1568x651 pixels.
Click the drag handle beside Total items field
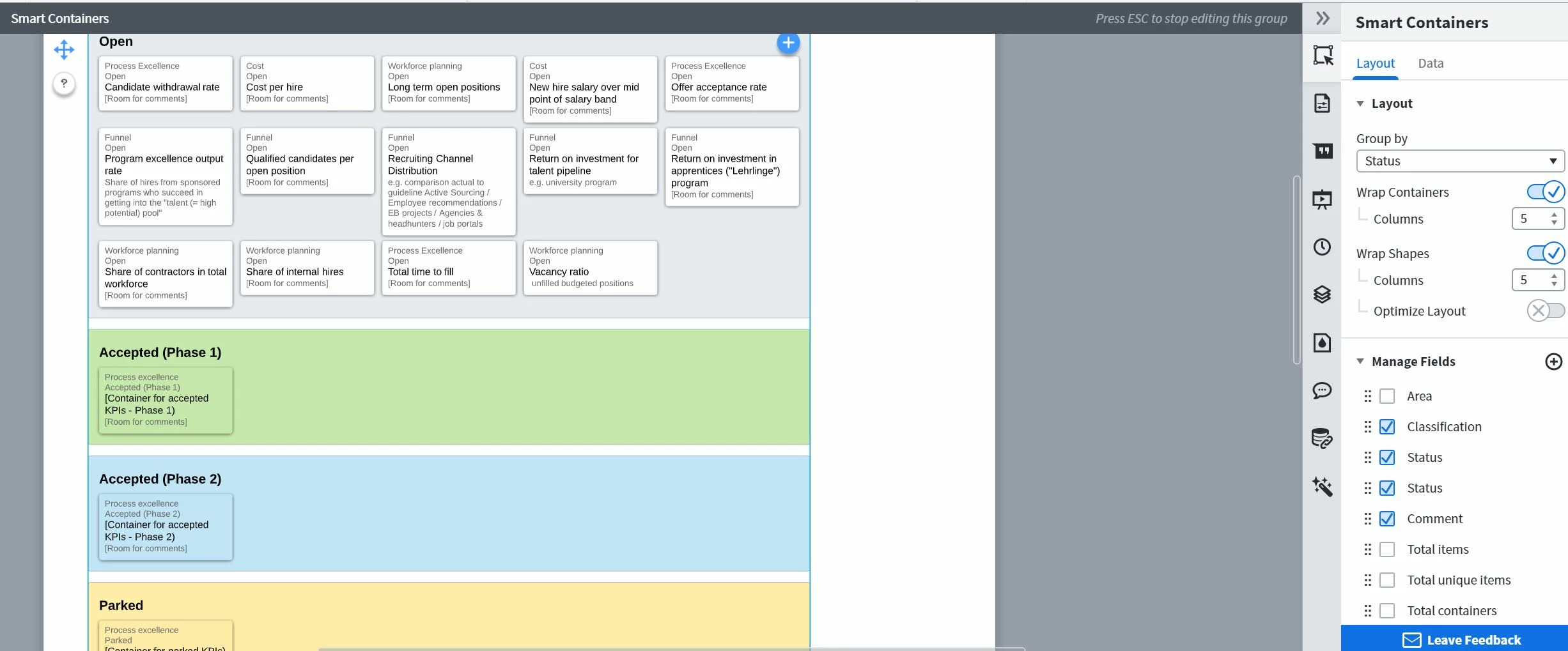tap(1368, 549)
